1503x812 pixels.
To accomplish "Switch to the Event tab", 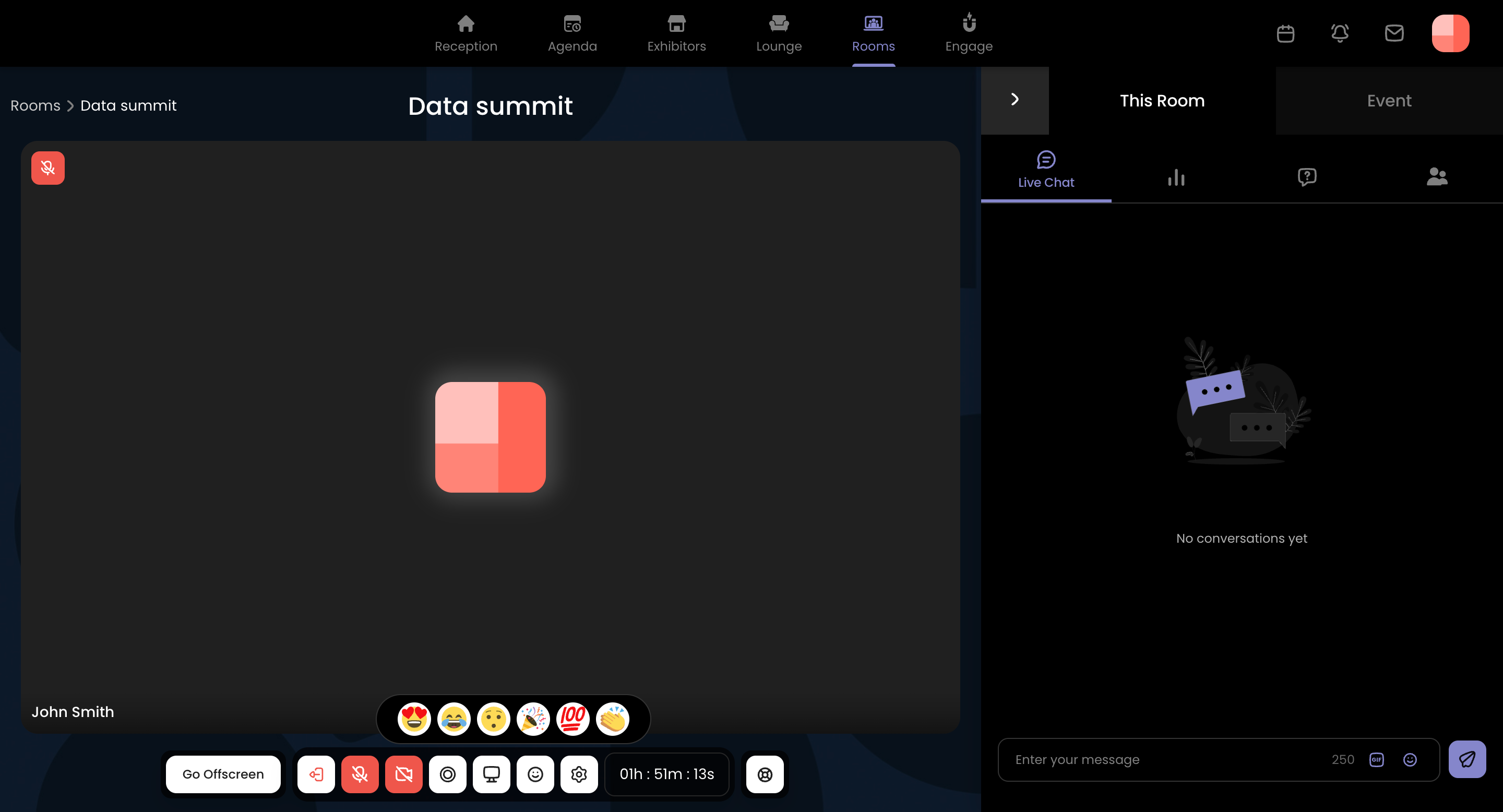I will pyautogui.click(x=1389, y=100).
